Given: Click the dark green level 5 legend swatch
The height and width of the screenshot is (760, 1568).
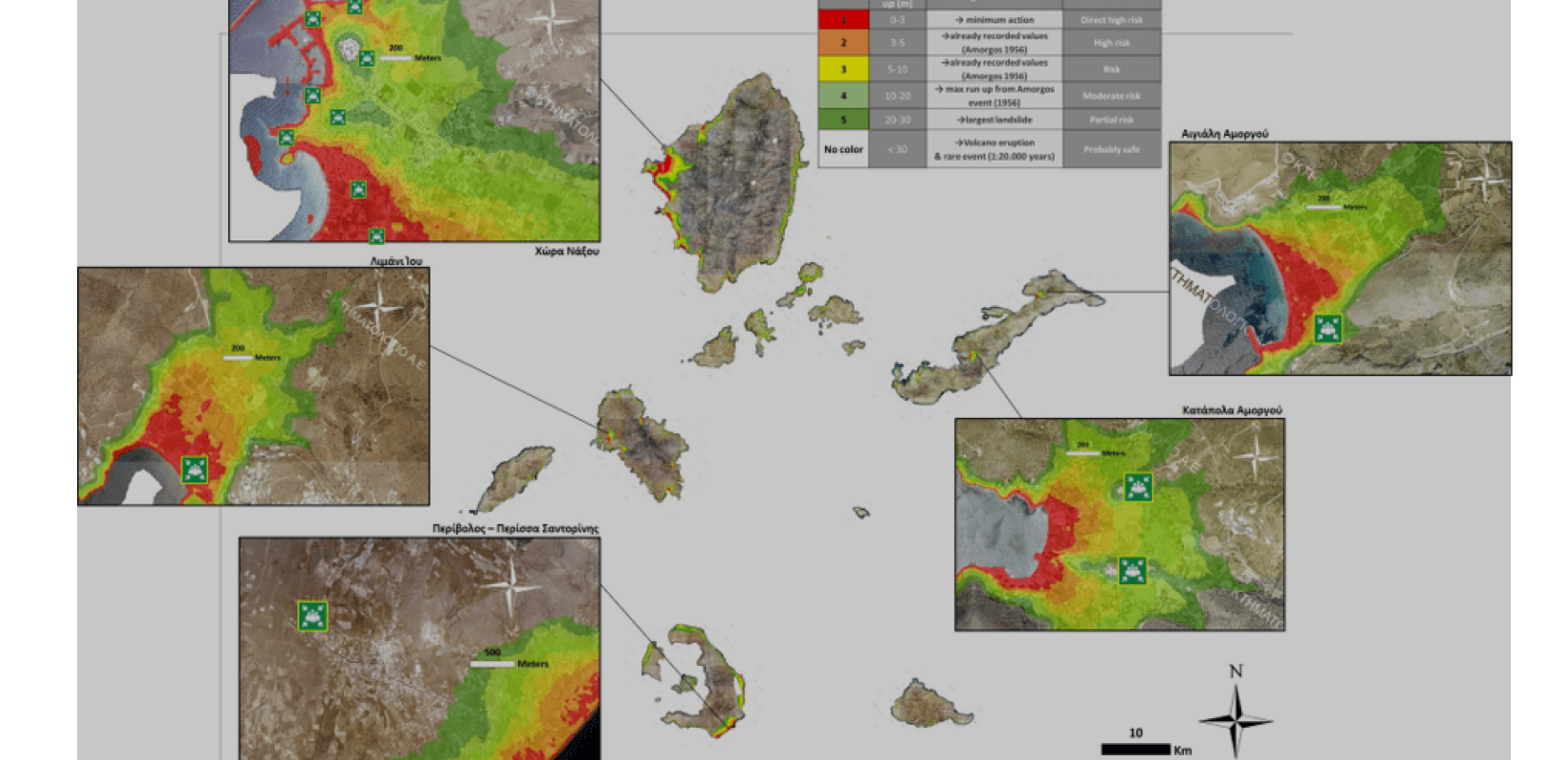Looking at the screenshot, I should (843, 121).
